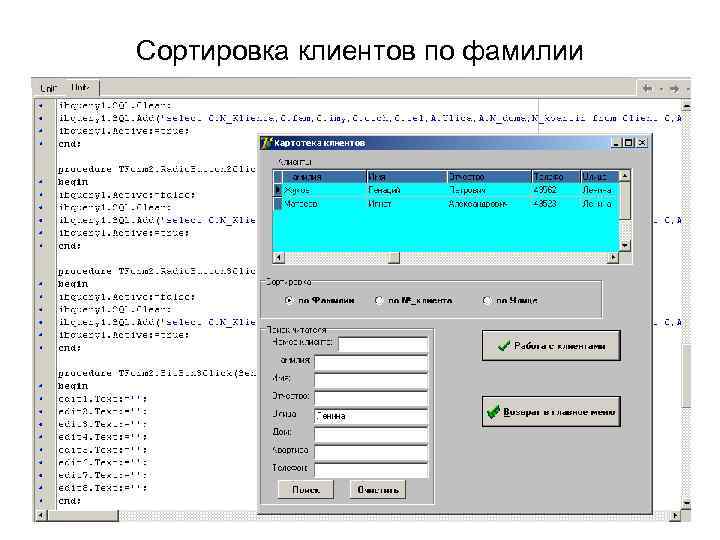720x540 pixels.
Task: Click the Телефон search input field
Action: tap(371, 469)
